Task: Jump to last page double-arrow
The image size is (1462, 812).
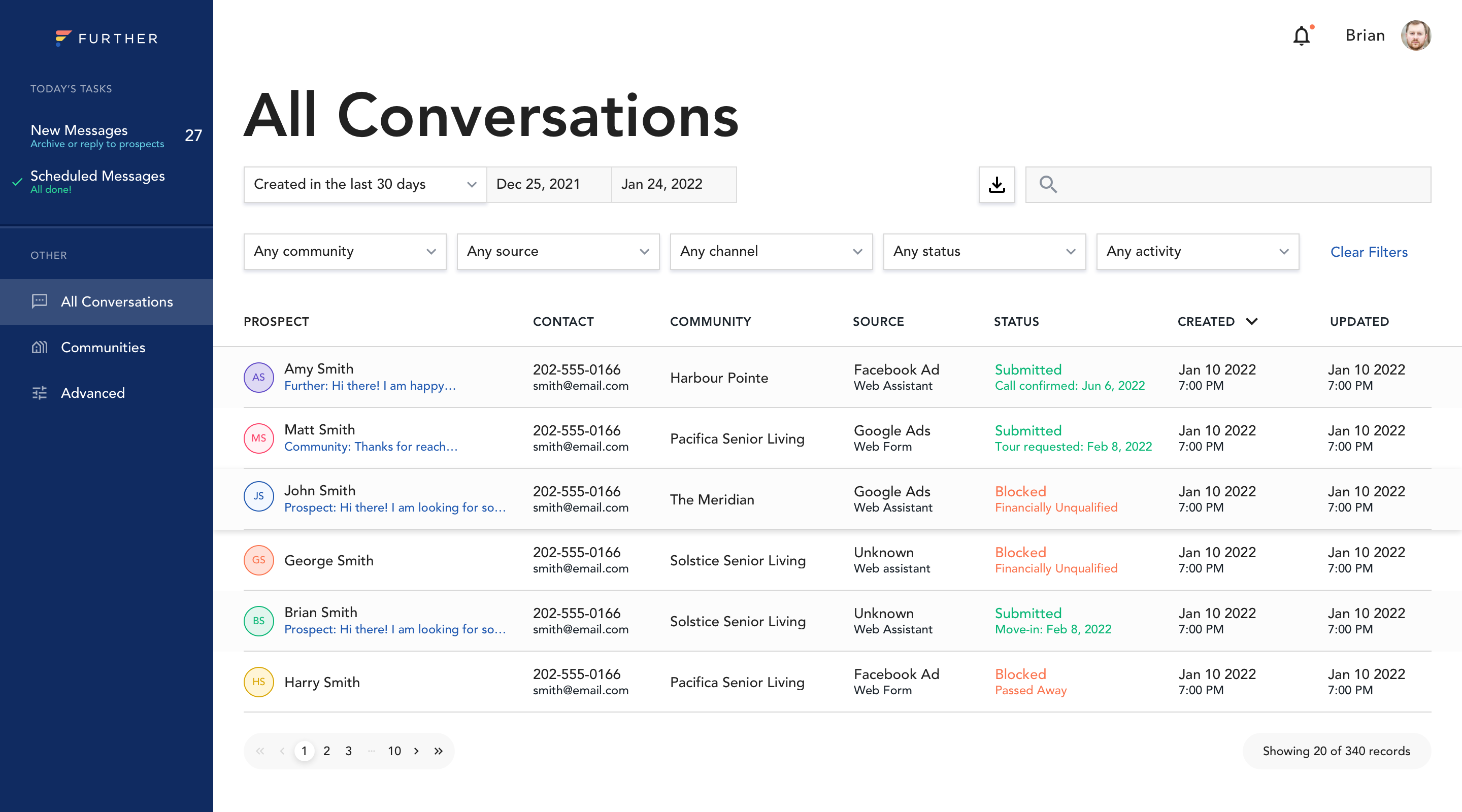Action: tap(438, 751)
